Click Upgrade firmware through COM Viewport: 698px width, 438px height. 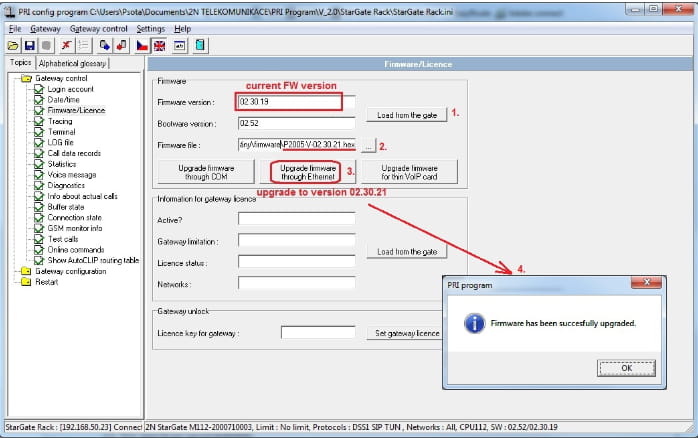point(206,172)
